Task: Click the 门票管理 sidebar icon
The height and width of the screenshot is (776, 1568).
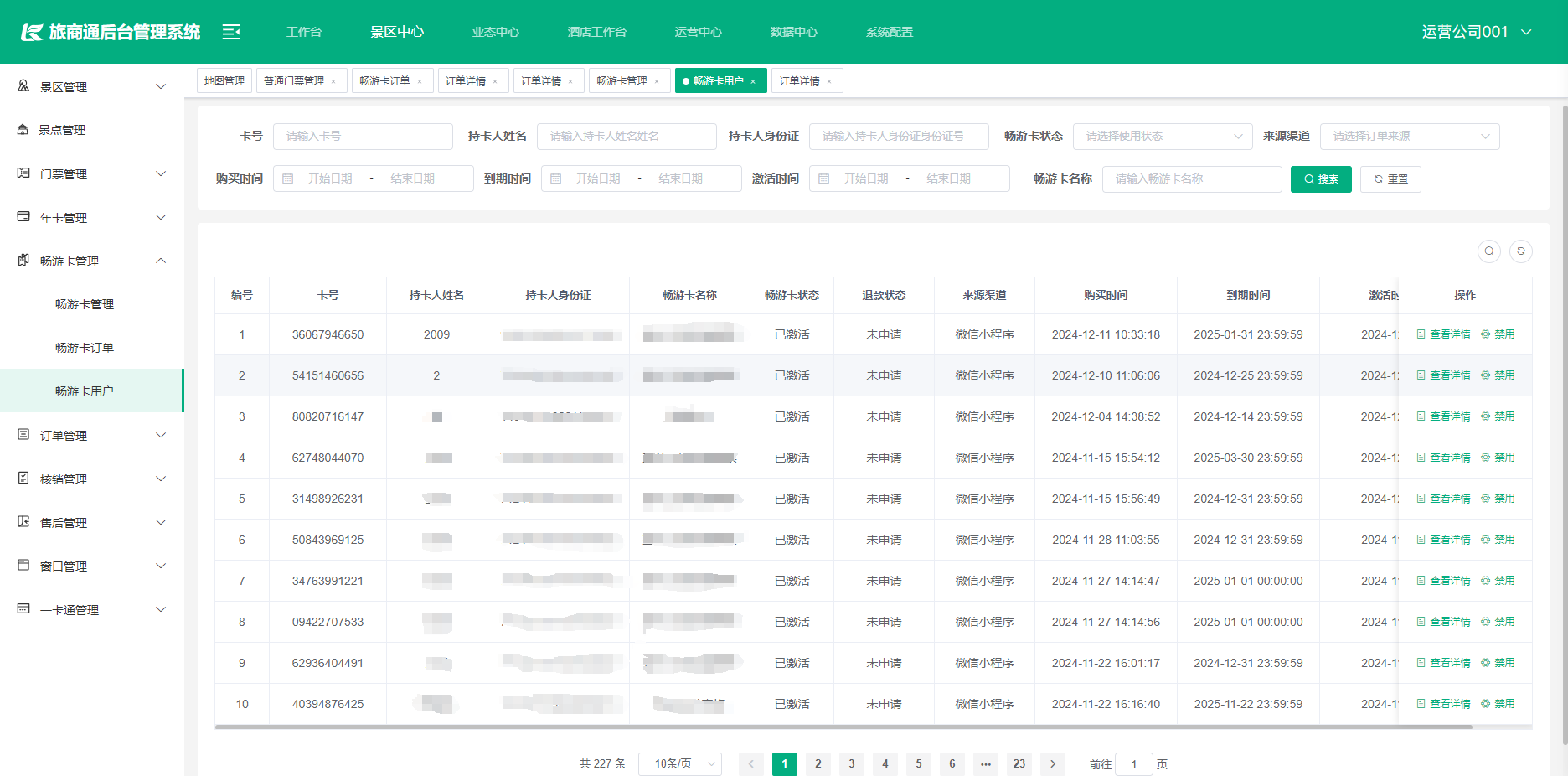Action: (23, 173)
